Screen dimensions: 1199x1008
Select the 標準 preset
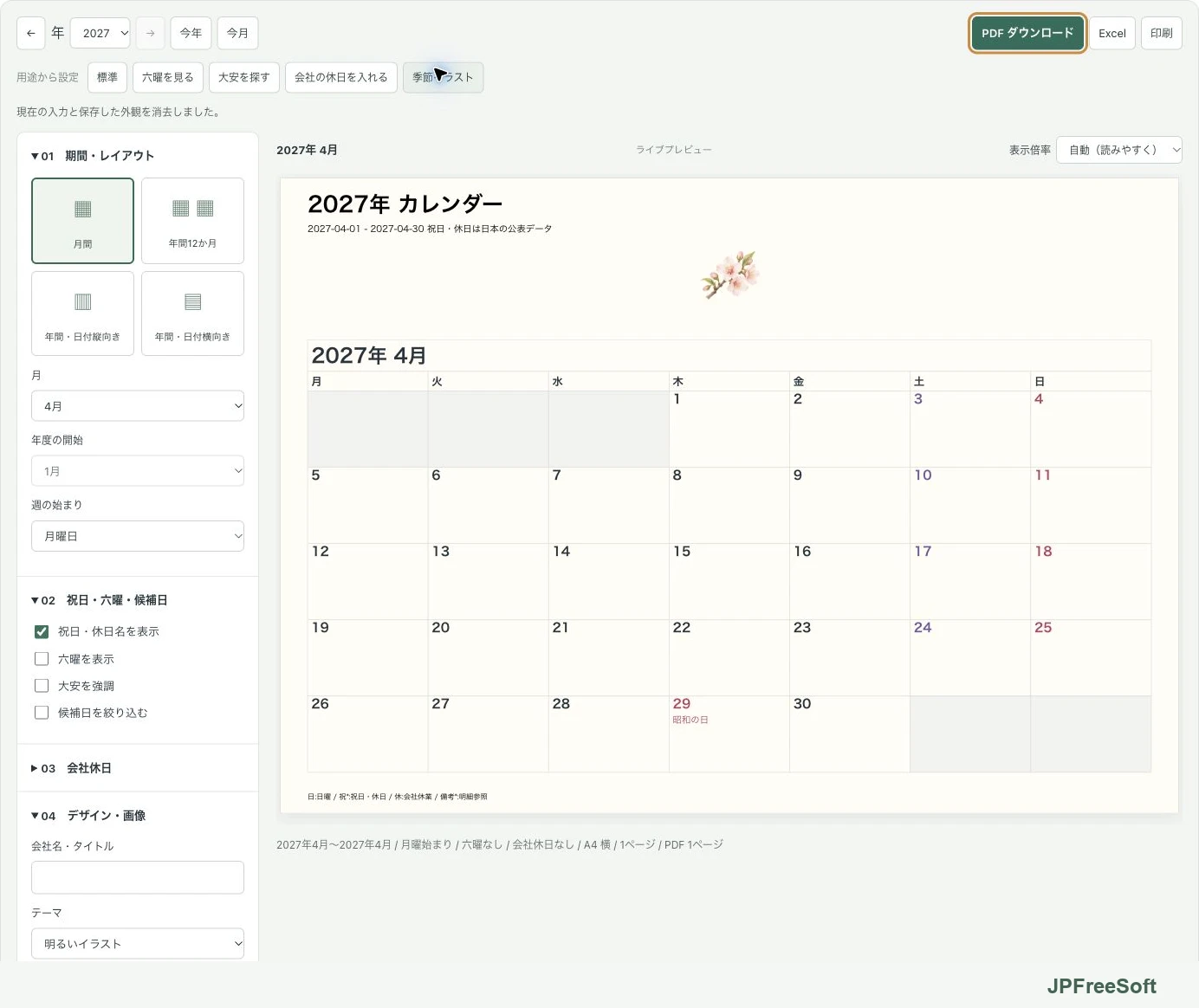pyautogui.click(x=107, y=77)
